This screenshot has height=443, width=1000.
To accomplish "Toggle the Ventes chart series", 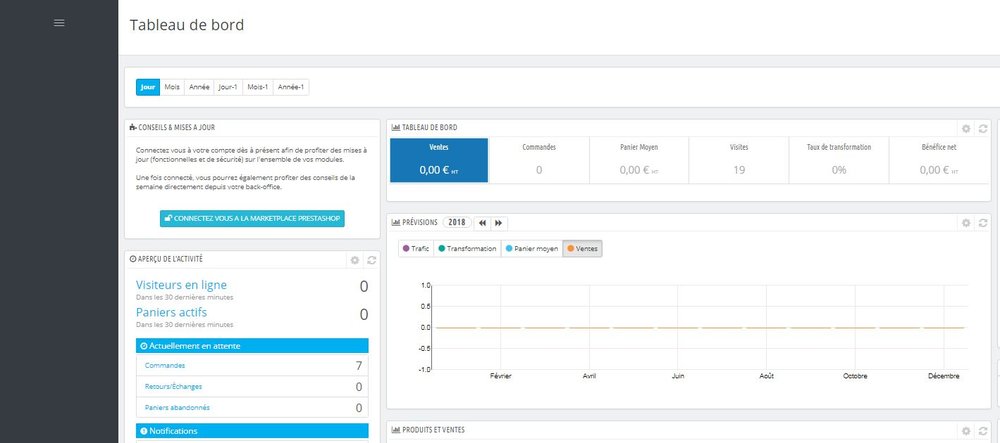I will click(x=582, y=249).
